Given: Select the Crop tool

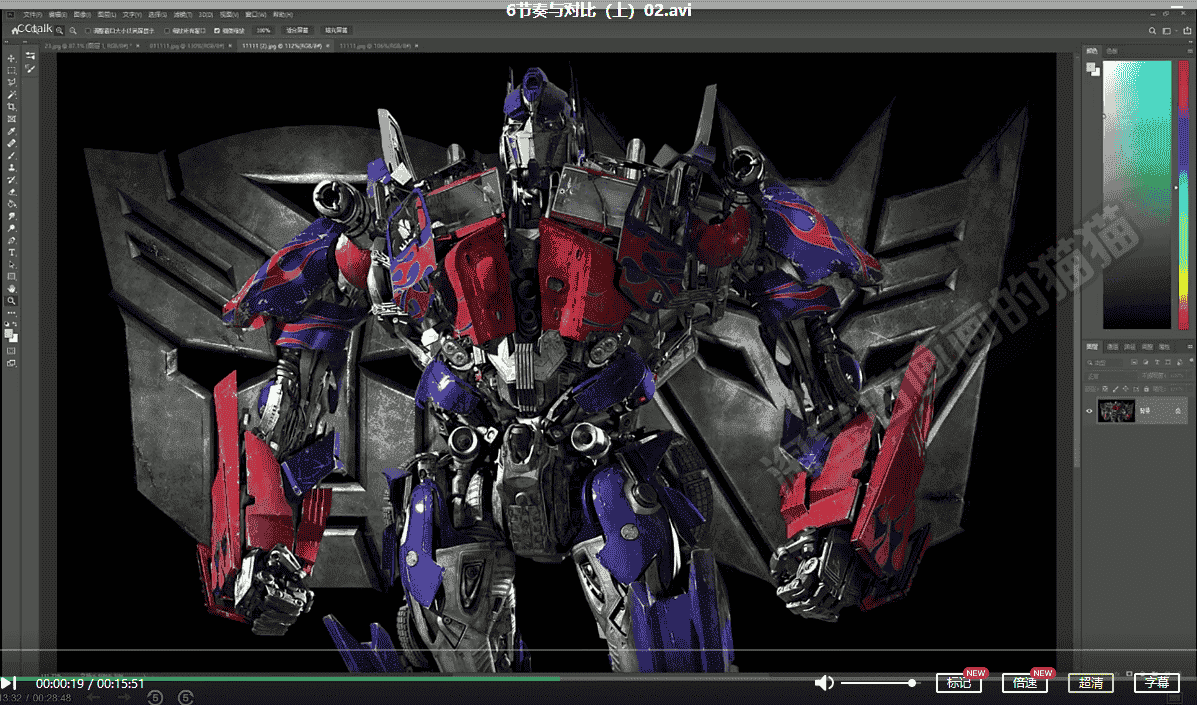Looking at the screenshot, I should [x=11, y=106].
